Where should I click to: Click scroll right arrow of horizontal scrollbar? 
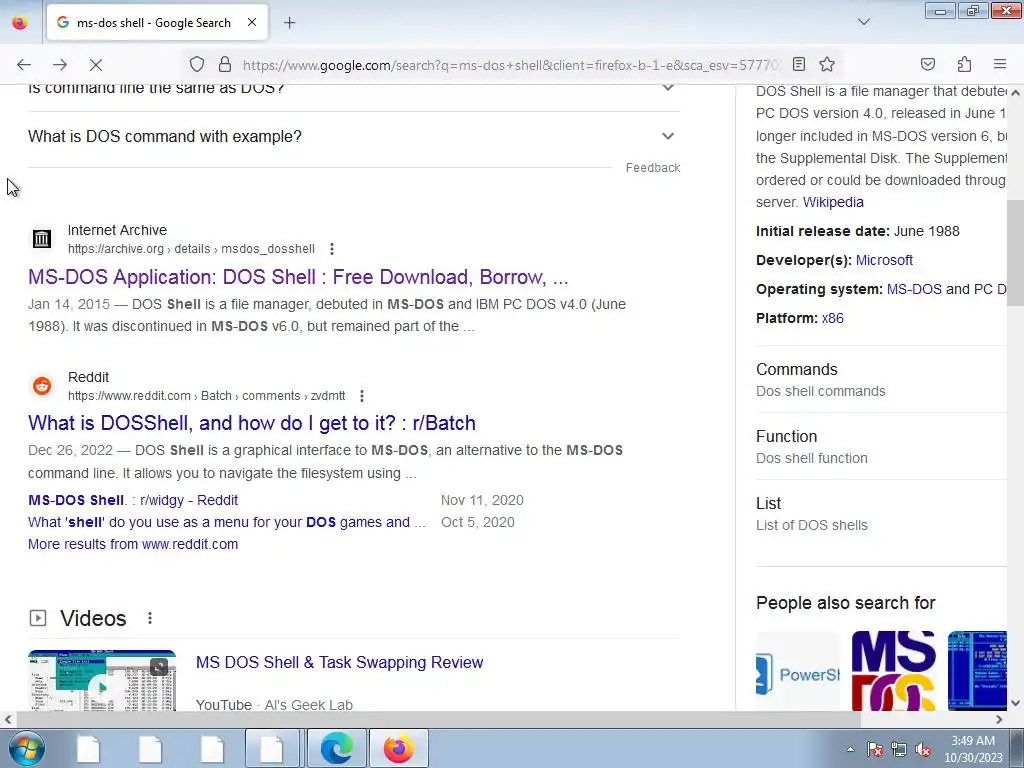999,720
